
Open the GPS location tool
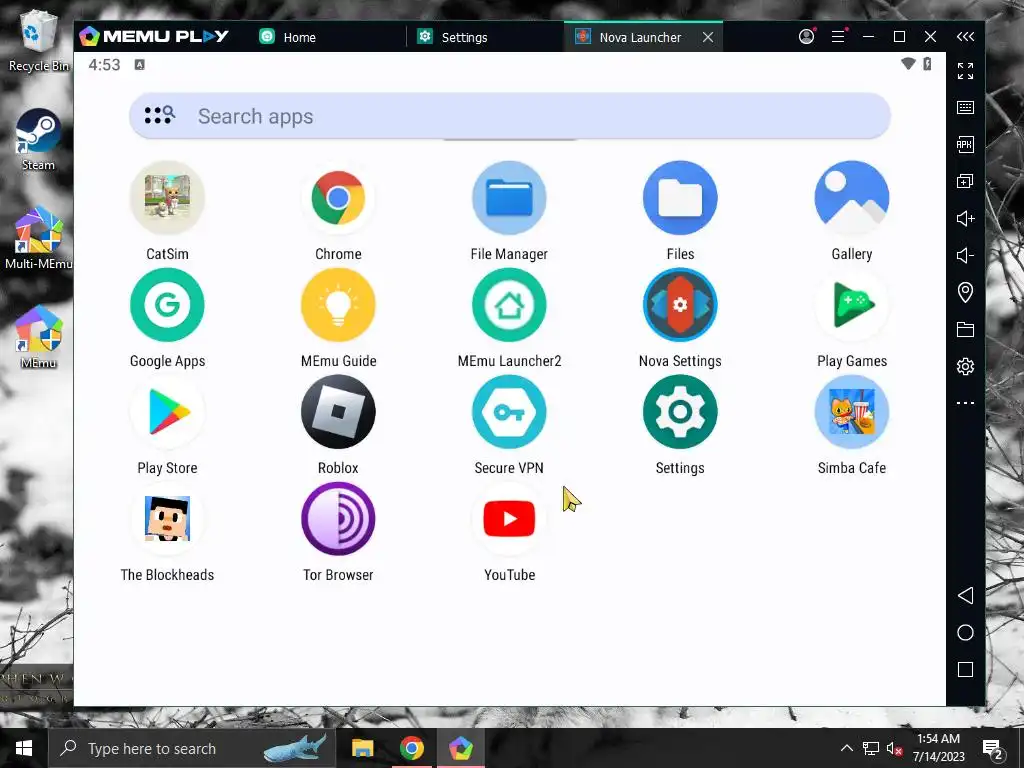pos(965,292)
